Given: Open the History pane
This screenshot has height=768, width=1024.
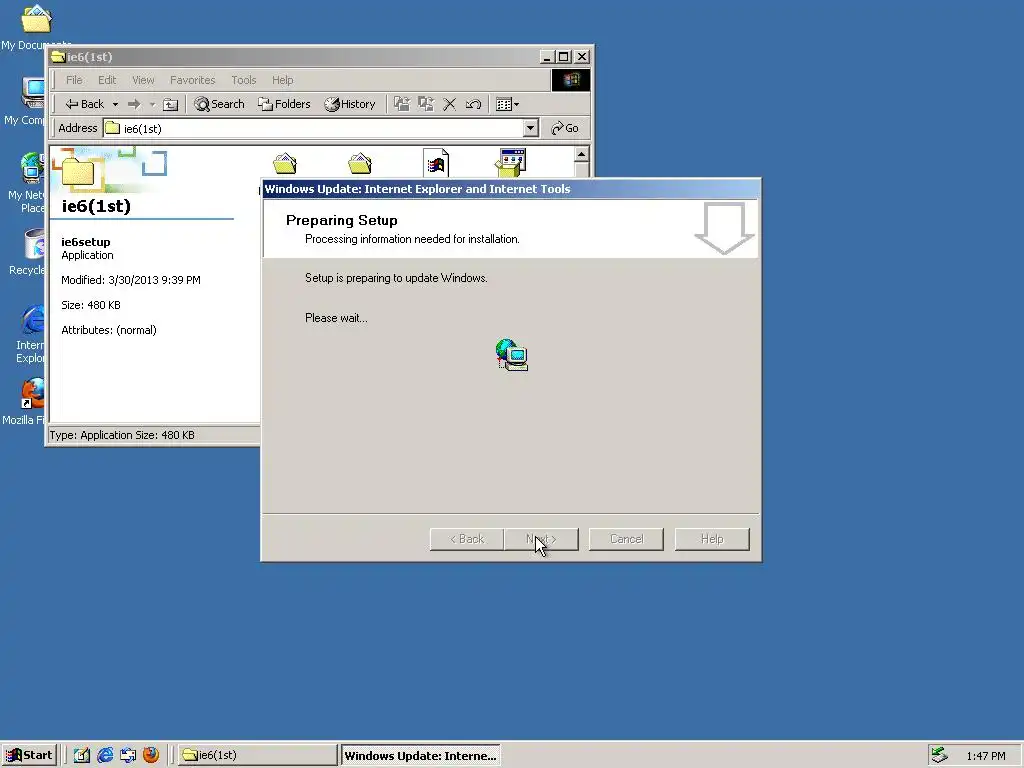Looking at the screenshot, I should tap(350, 104).
